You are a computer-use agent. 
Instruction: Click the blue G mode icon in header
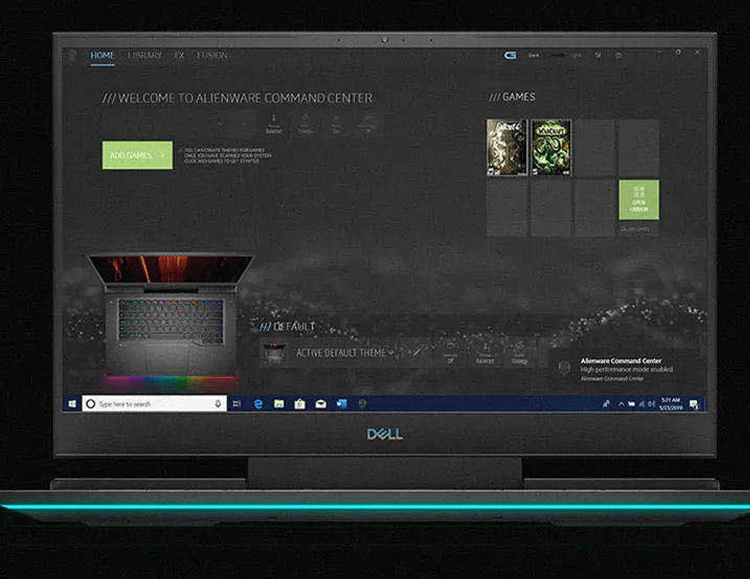[x=510, y=56]
